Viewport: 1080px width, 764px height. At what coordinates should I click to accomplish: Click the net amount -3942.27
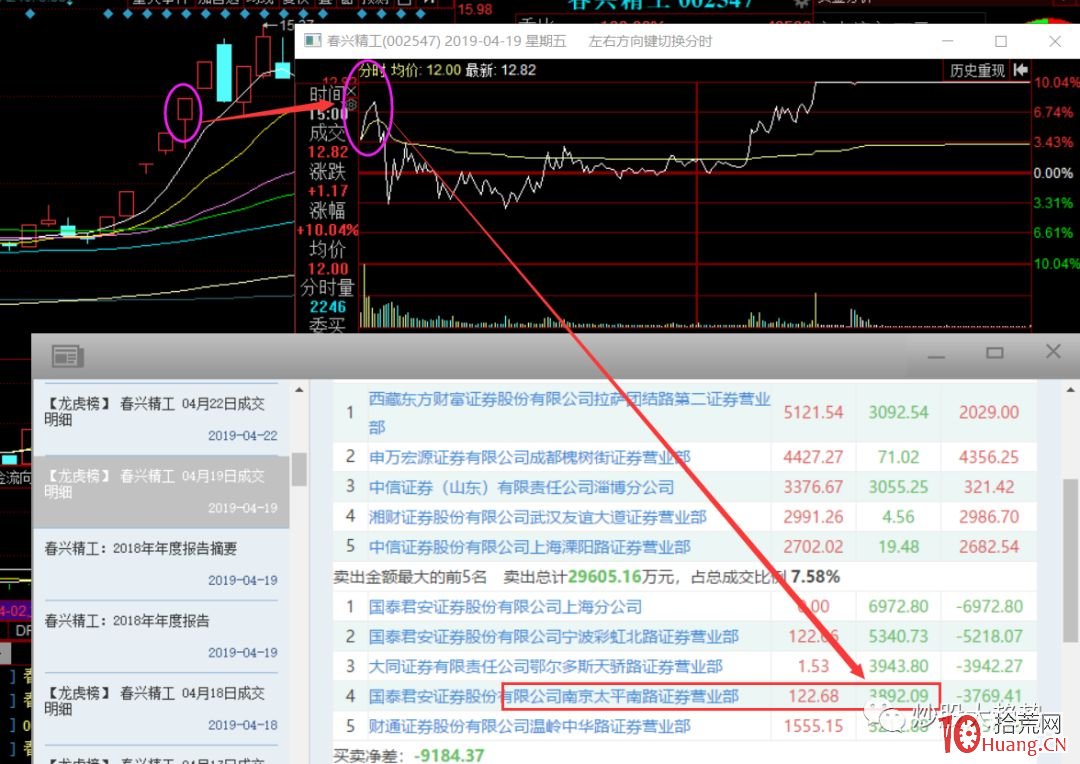coord(989,666)
